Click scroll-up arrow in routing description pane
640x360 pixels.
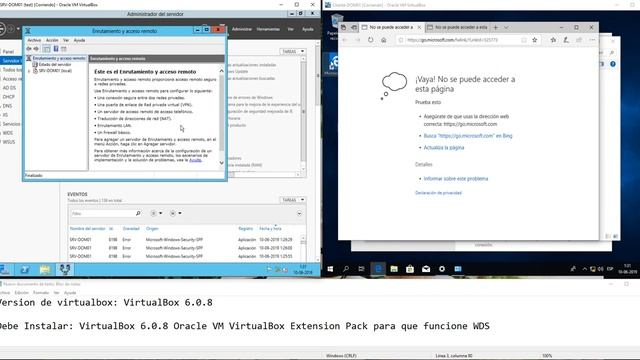(222, 71)
